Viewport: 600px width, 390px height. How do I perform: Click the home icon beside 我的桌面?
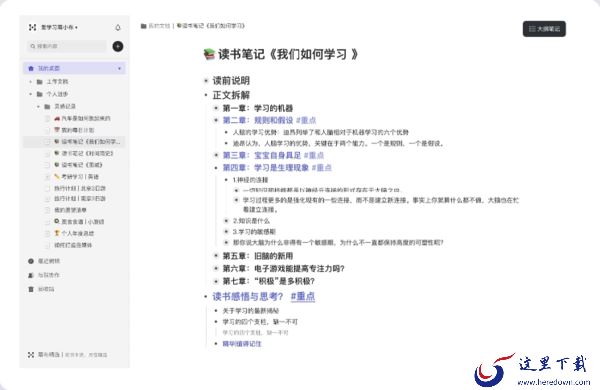pyautogui.click(x=31, y=69)
